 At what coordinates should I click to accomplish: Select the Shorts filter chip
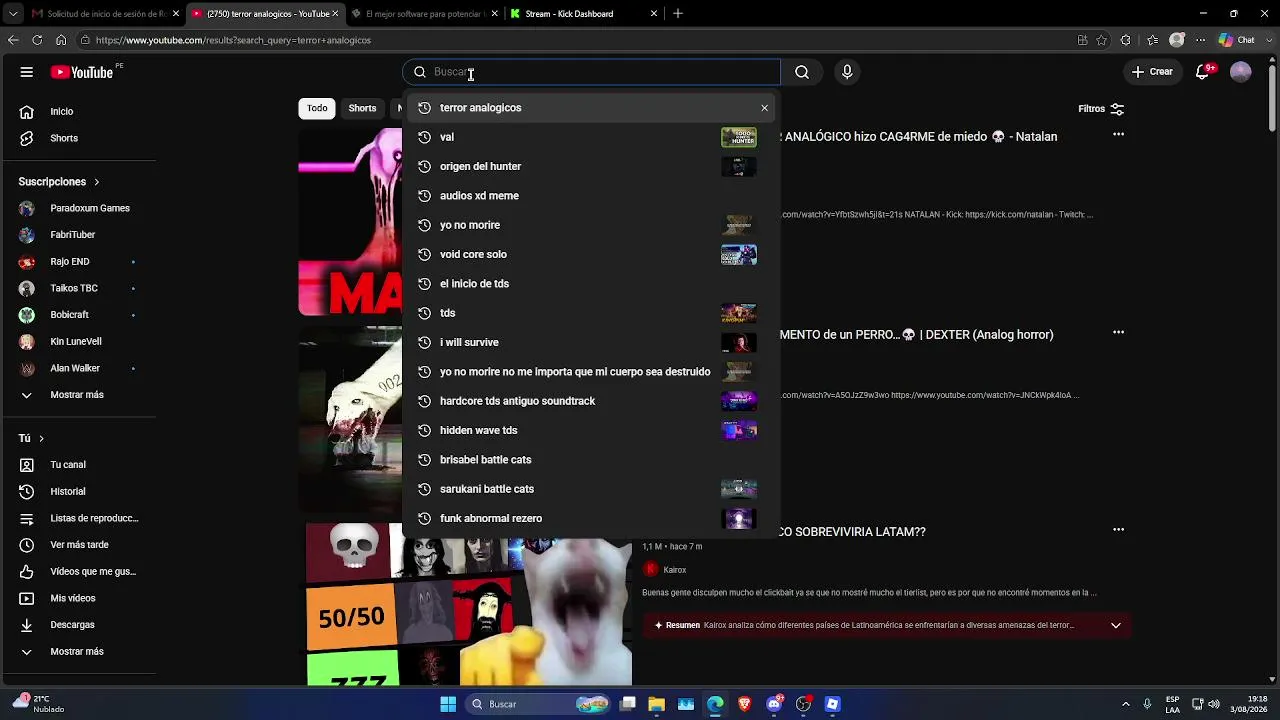[x=362, y=108]
